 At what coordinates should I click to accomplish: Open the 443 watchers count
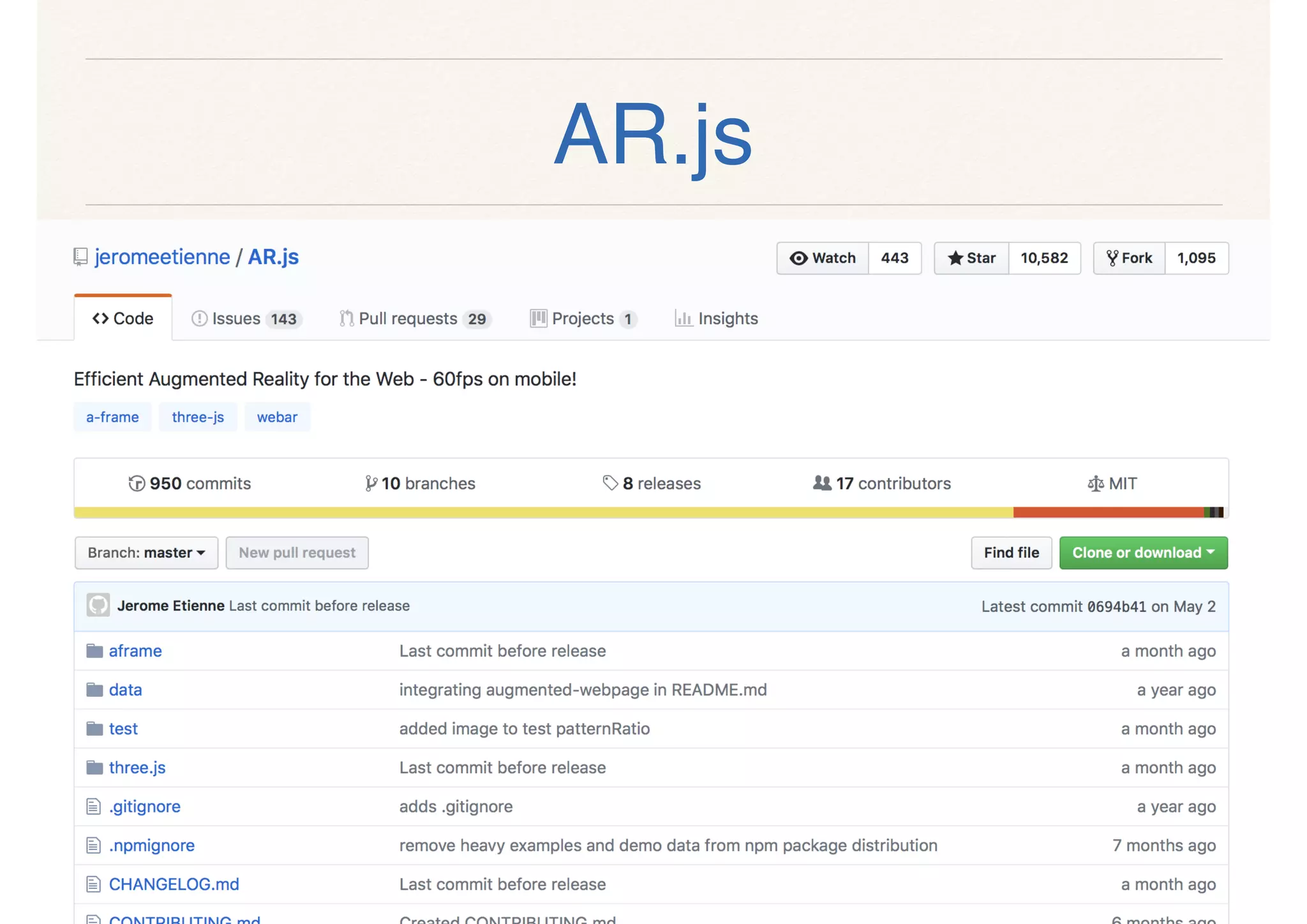[x=895, y=258]
